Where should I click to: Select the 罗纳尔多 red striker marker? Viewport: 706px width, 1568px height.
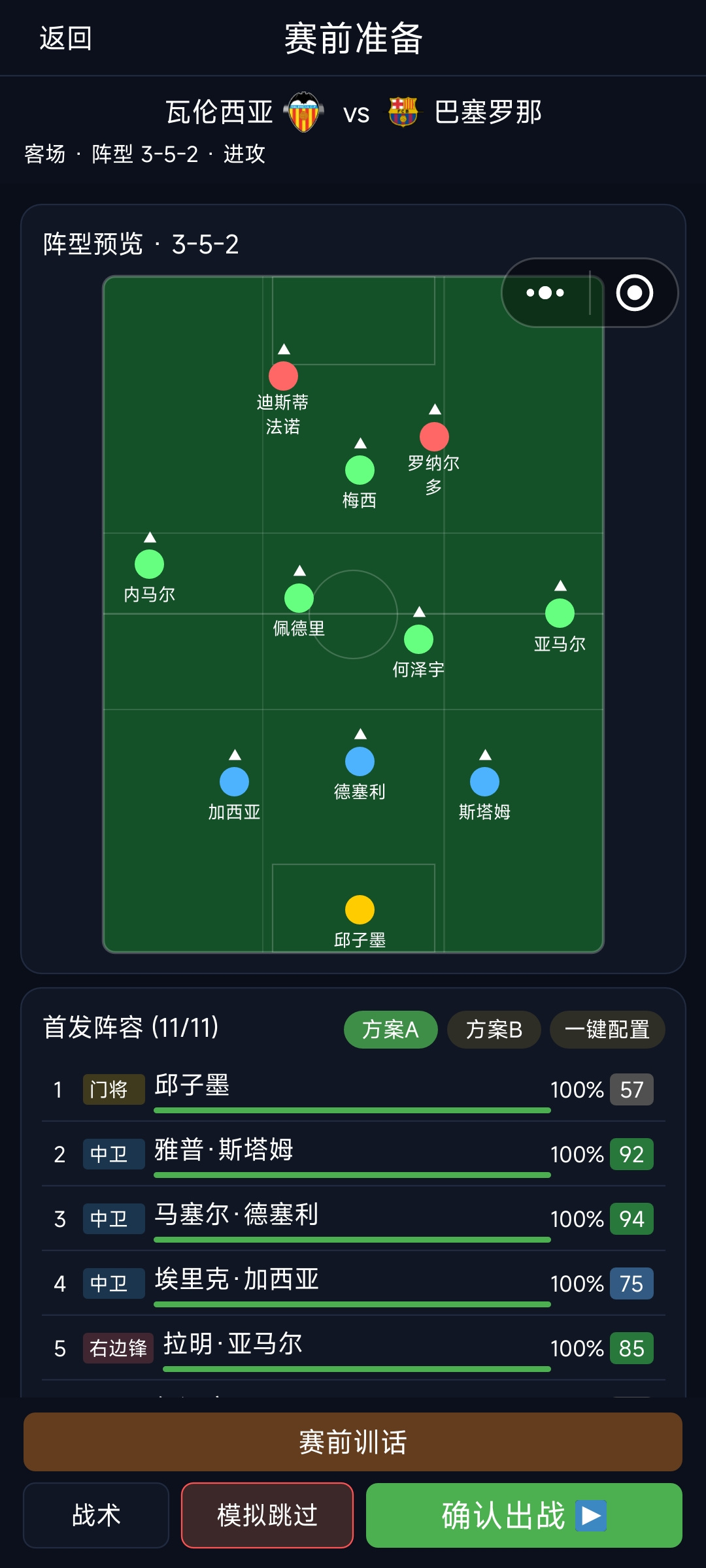434,436
